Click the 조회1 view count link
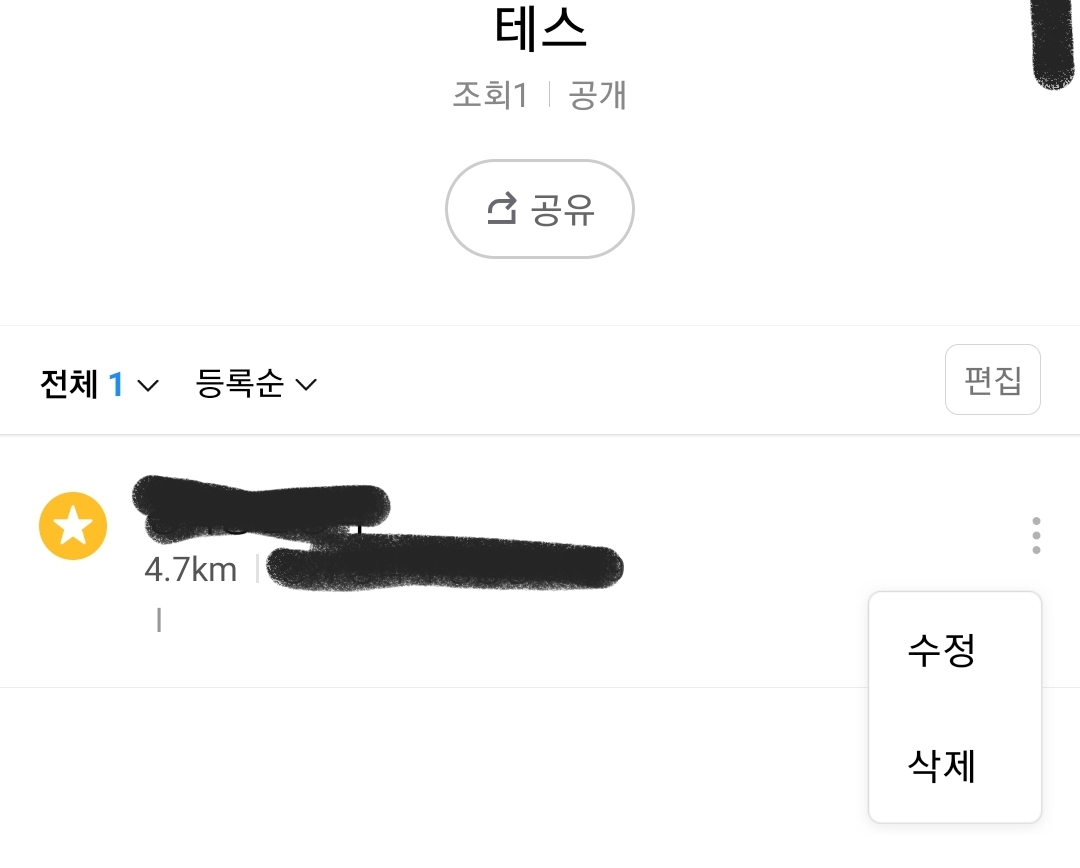 [x=491, y=96]
